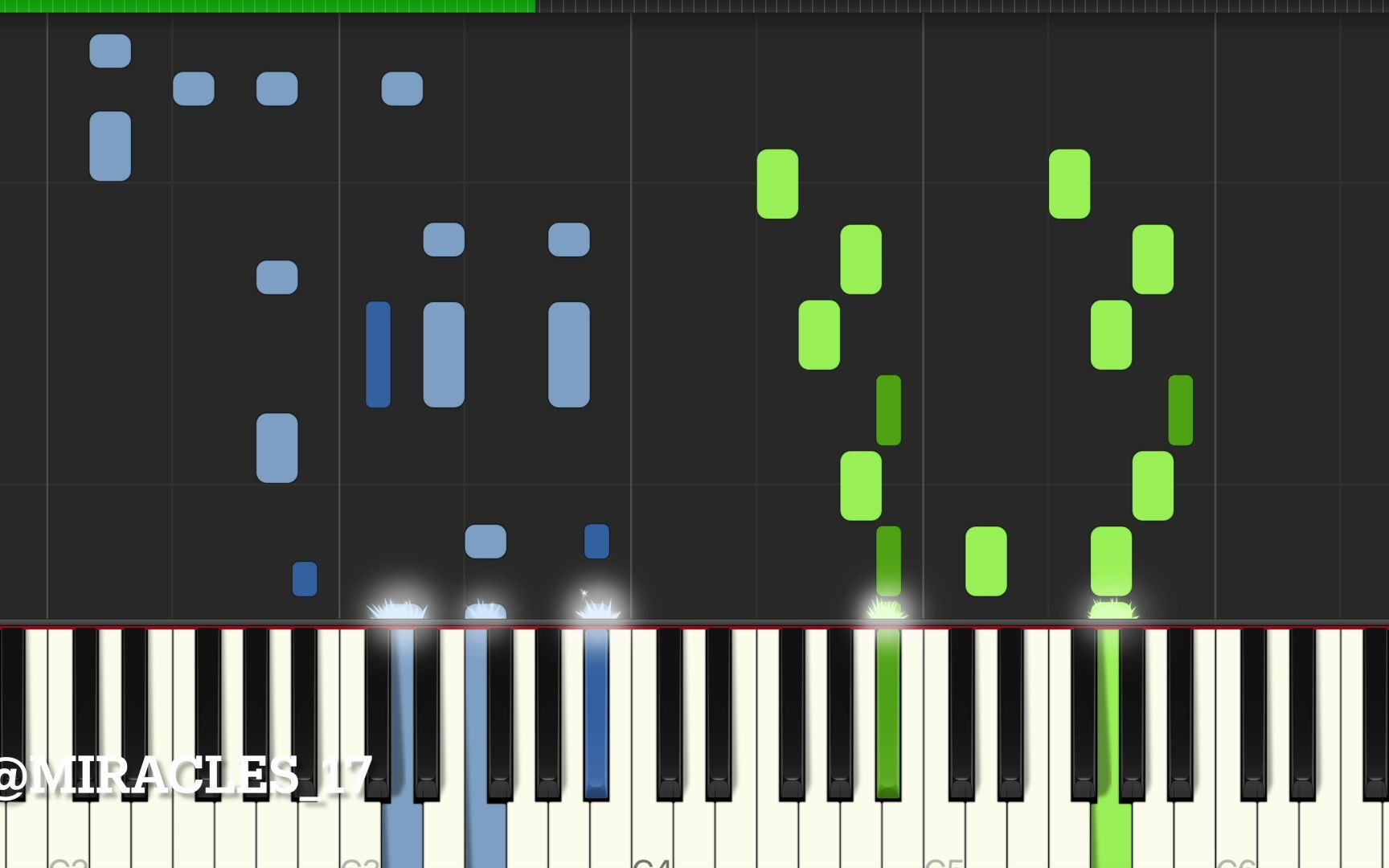Viewport: 1389px width, 868px height.
Task: Click the unfilled gray portion of progress bar
Action: point(962,6)
